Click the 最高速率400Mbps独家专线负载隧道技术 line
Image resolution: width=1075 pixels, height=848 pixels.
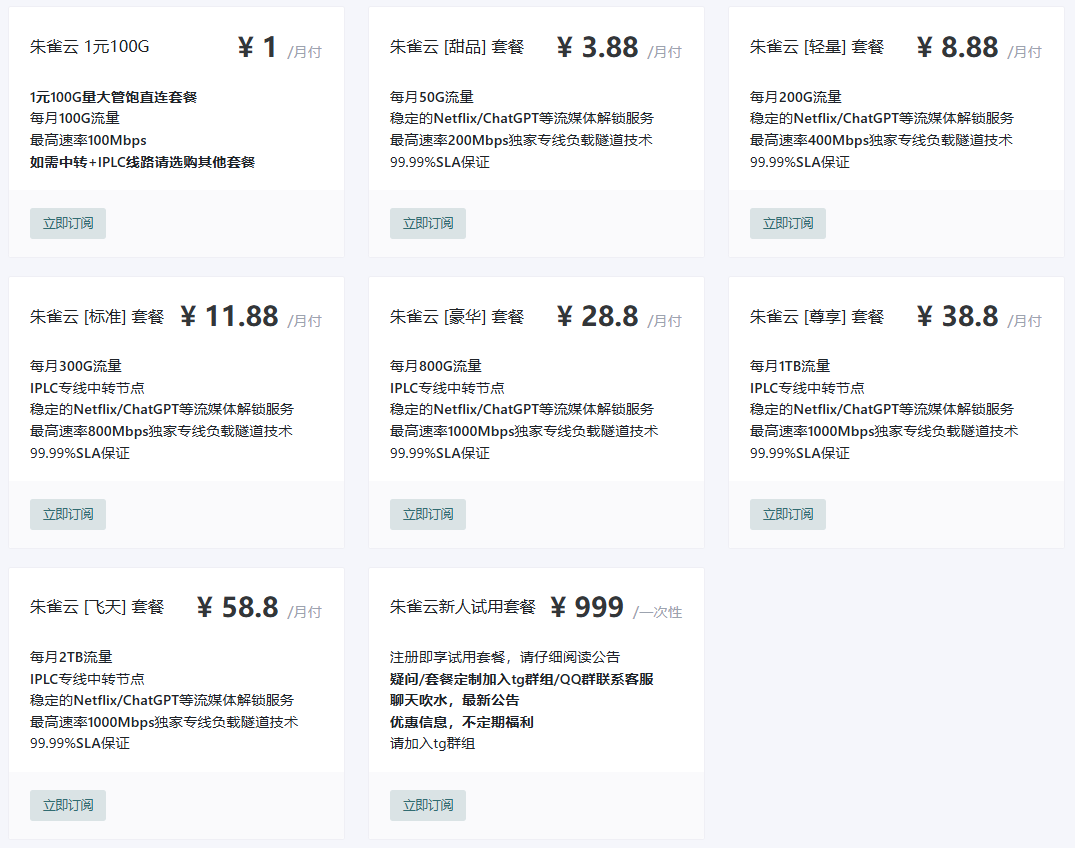pyautogui.click(x=882, y=140)
